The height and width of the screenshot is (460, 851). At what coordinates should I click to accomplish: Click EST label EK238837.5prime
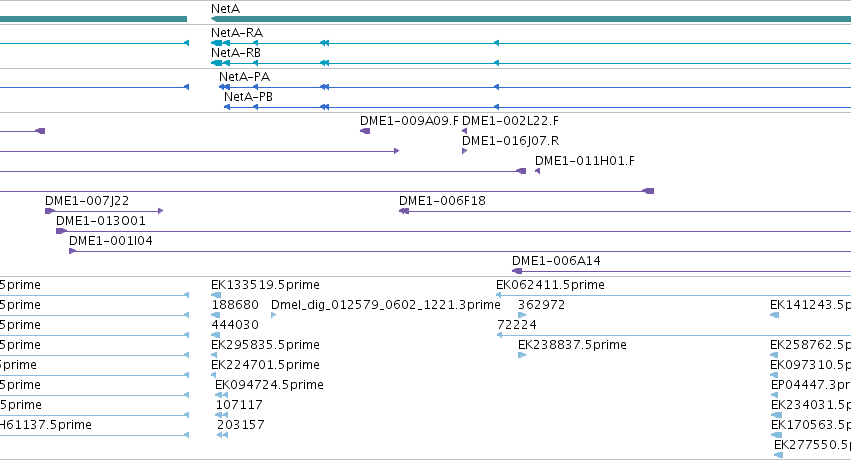[572, 345]
